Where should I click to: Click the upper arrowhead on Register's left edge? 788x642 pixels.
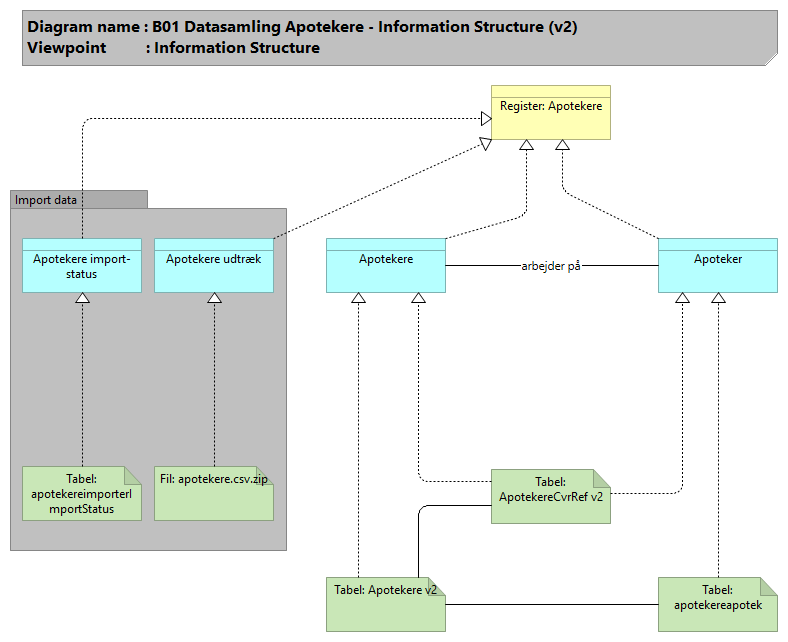point(485,119)
